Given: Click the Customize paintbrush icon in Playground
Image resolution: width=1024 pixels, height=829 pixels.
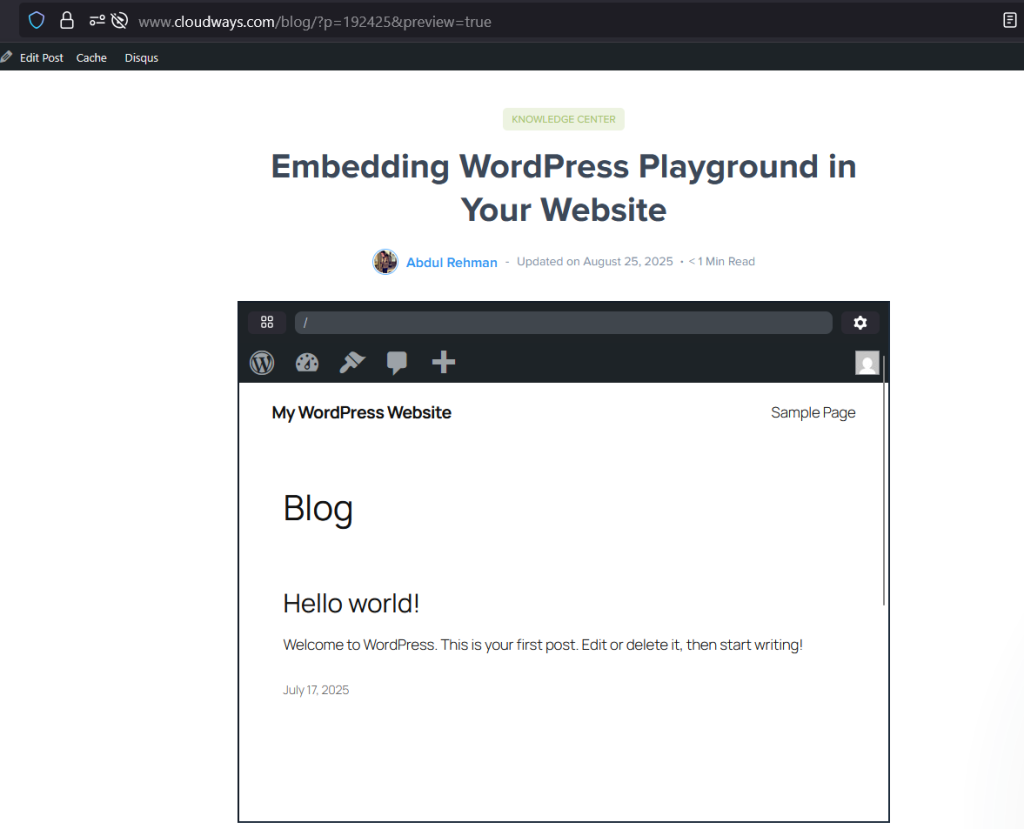Looking at the screenshot, I should 352,362.
